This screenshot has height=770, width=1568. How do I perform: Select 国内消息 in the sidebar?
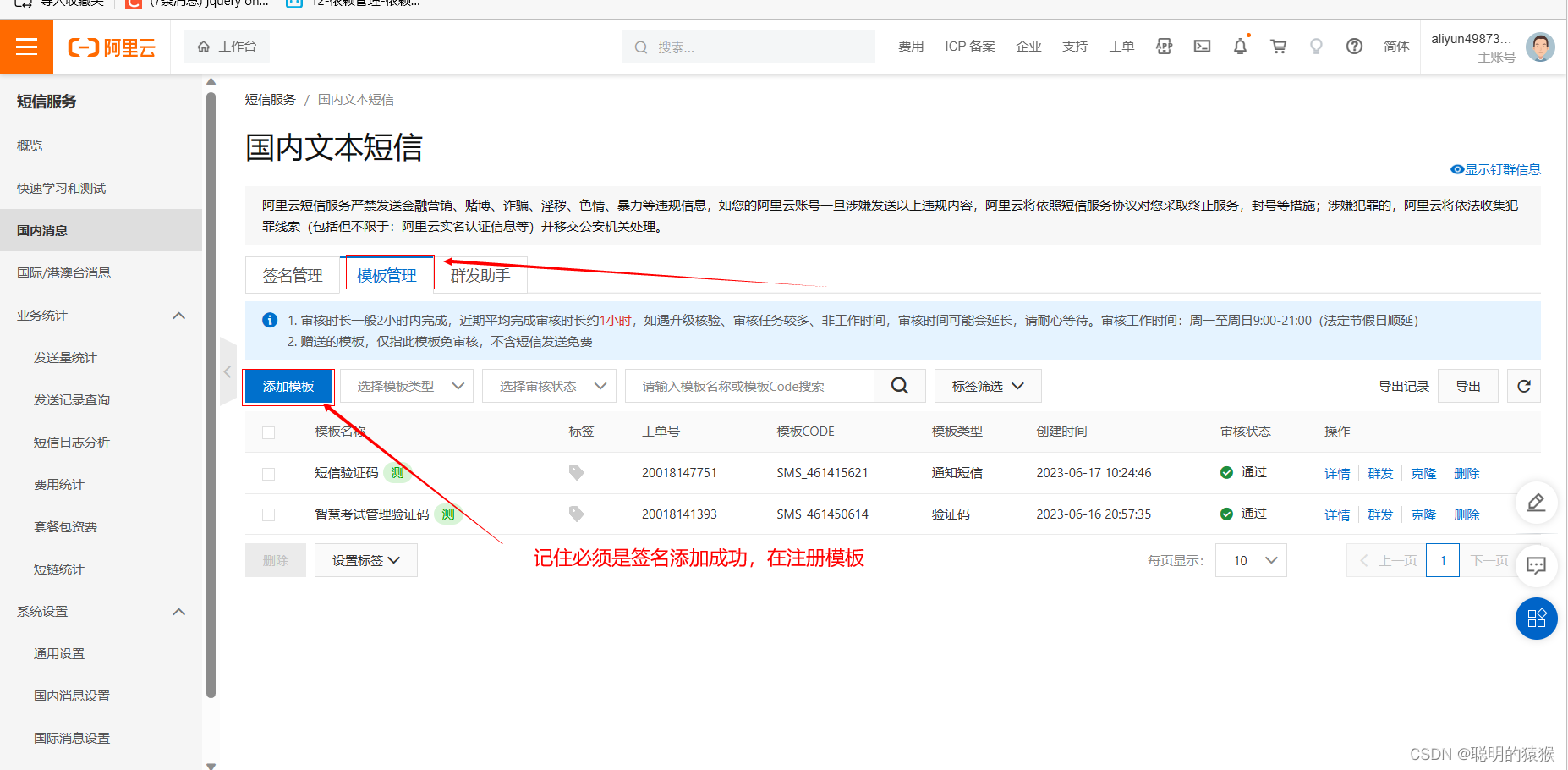101,230
